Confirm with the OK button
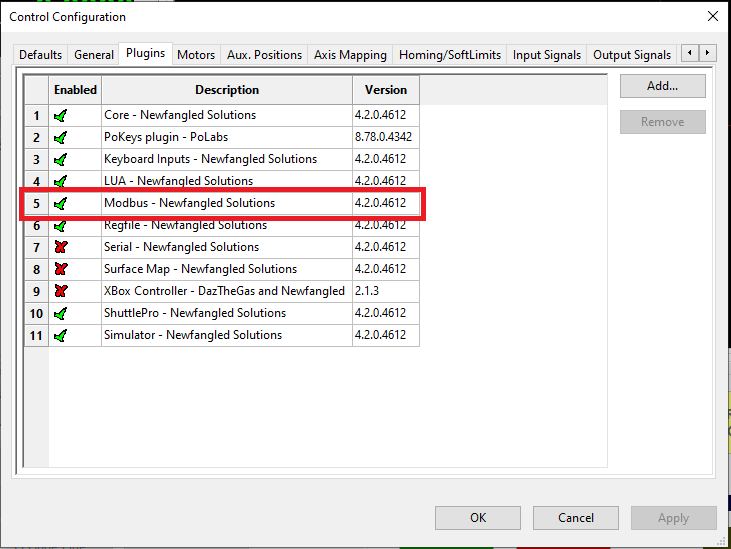This screenshot has height=549, width=731. coord(478,518)
